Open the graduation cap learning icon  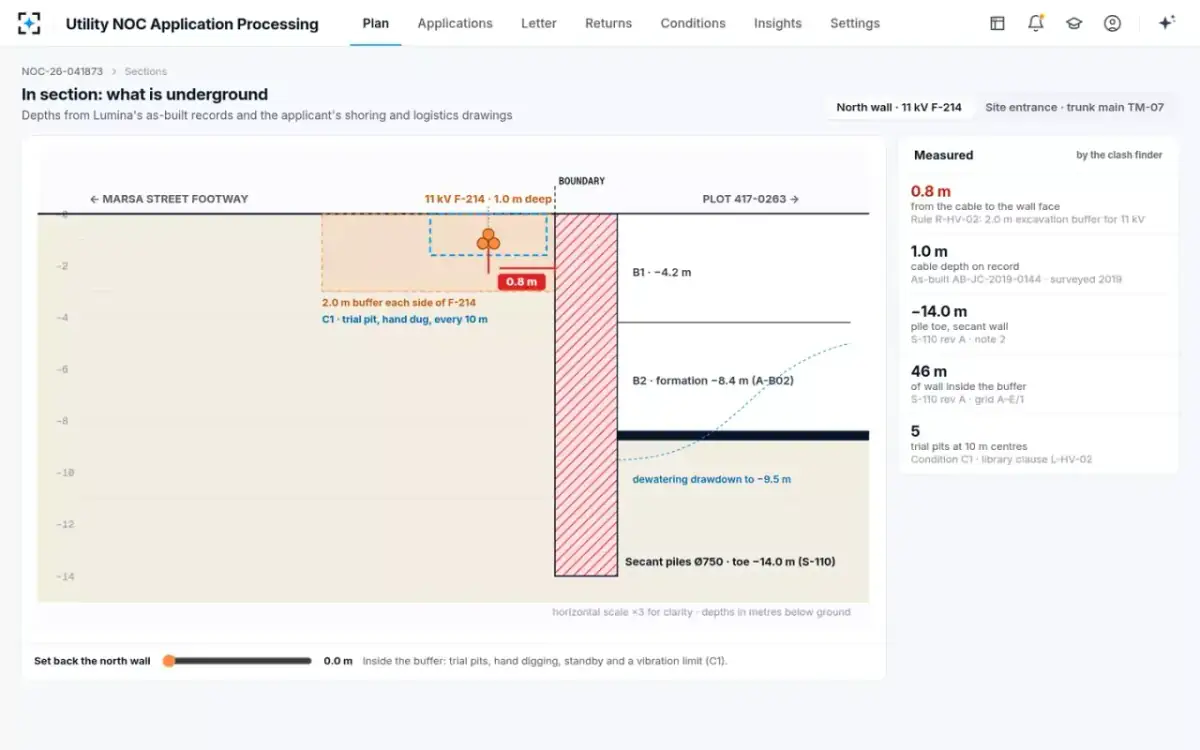point(1074,23)
